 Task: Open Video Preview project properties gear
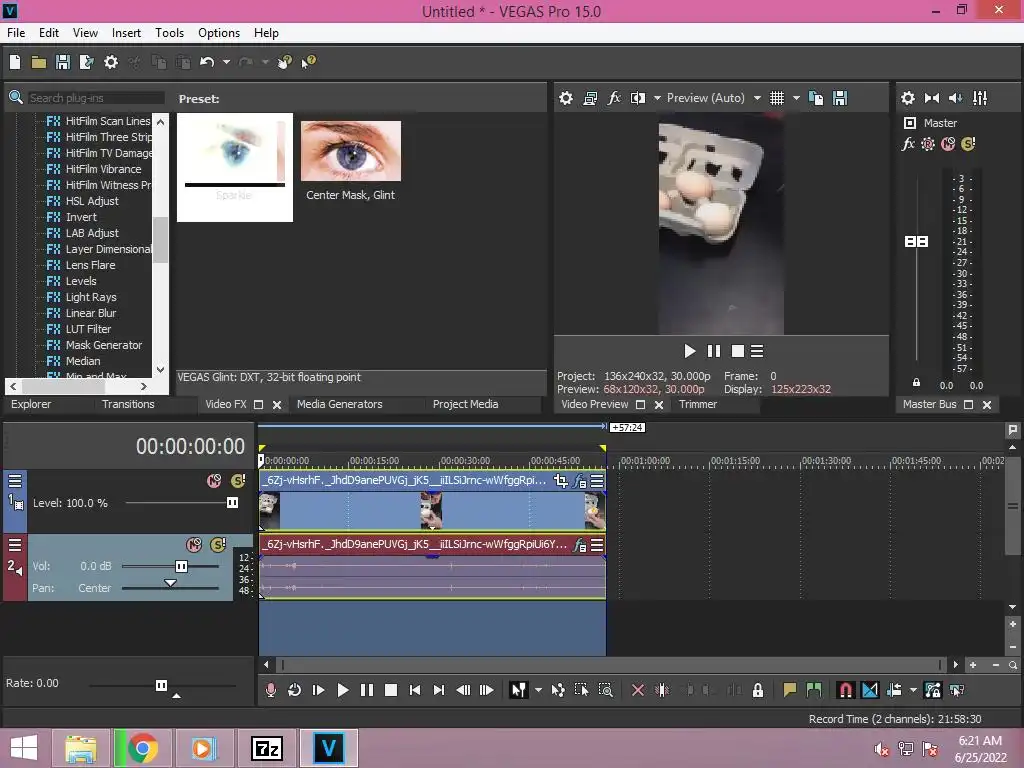click(x=566, y=98)
